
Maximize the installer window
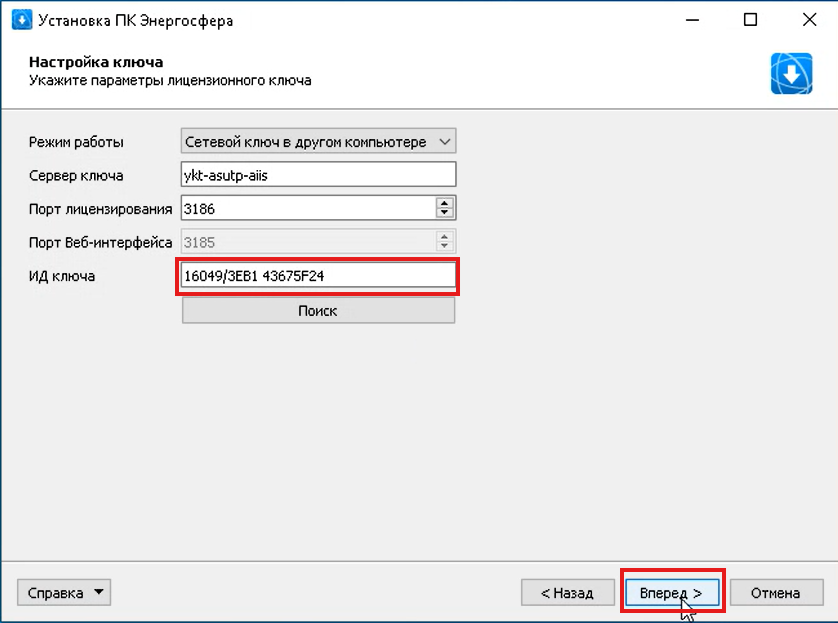750,20
